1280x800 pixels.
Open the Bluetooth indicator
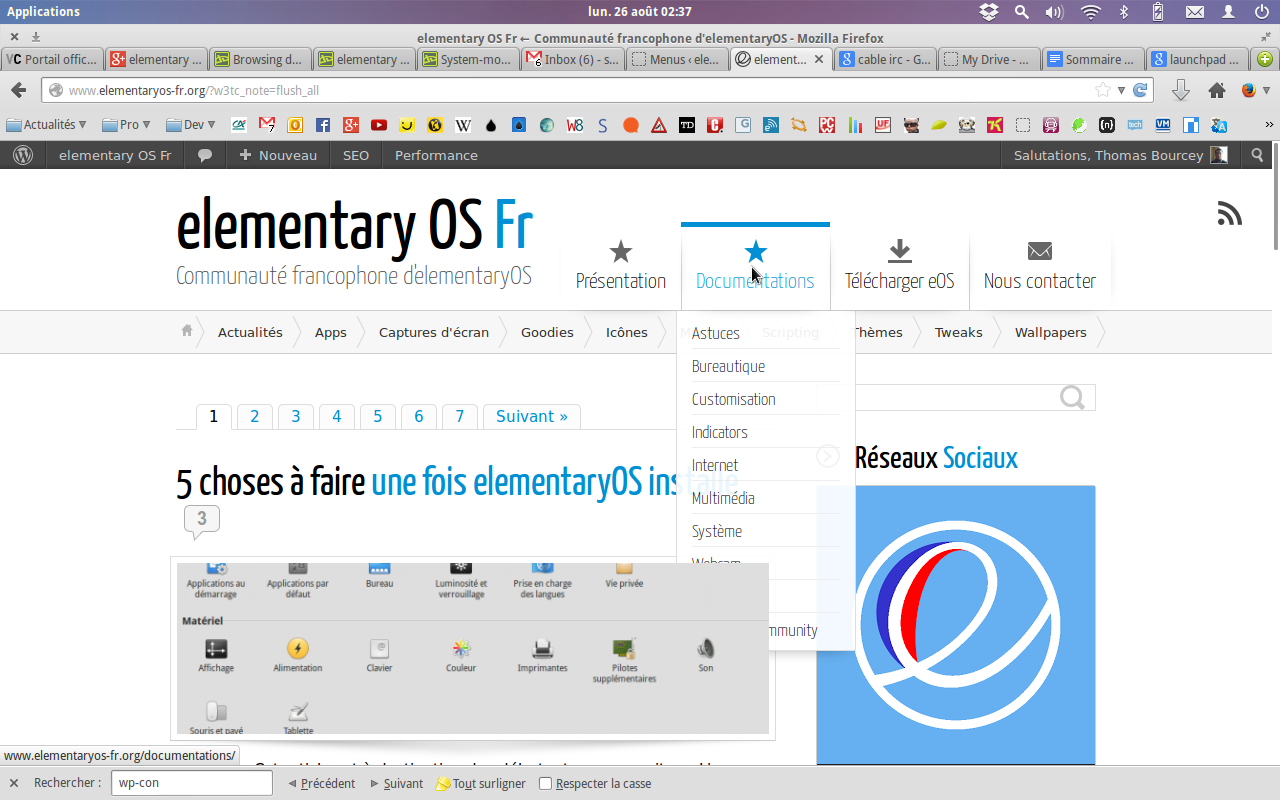(x=1123, y=12)
